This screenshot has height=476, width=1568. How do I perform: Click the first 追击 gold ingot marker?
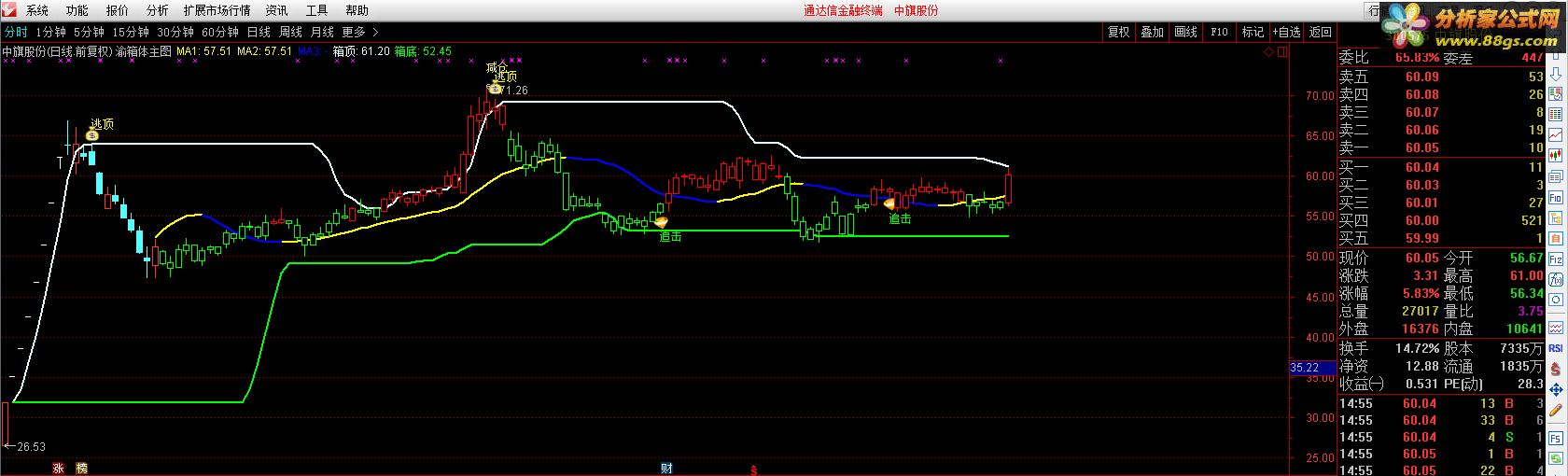coord(661,222)
